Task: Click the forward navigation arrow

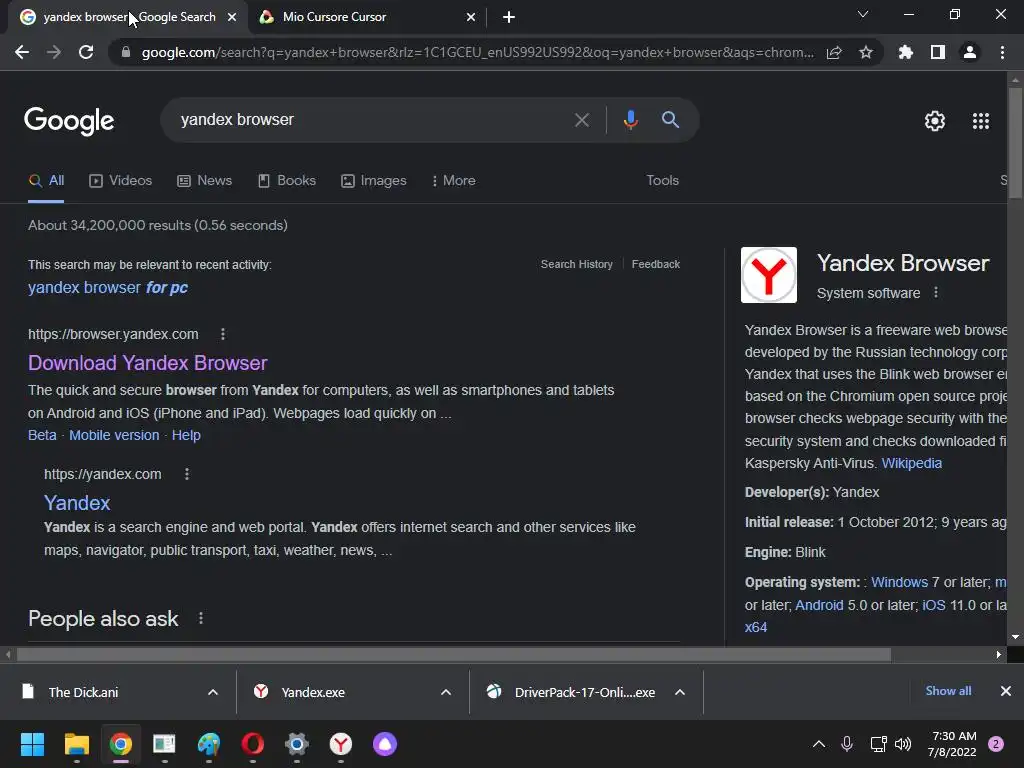Action: click(x=54, y=52)
